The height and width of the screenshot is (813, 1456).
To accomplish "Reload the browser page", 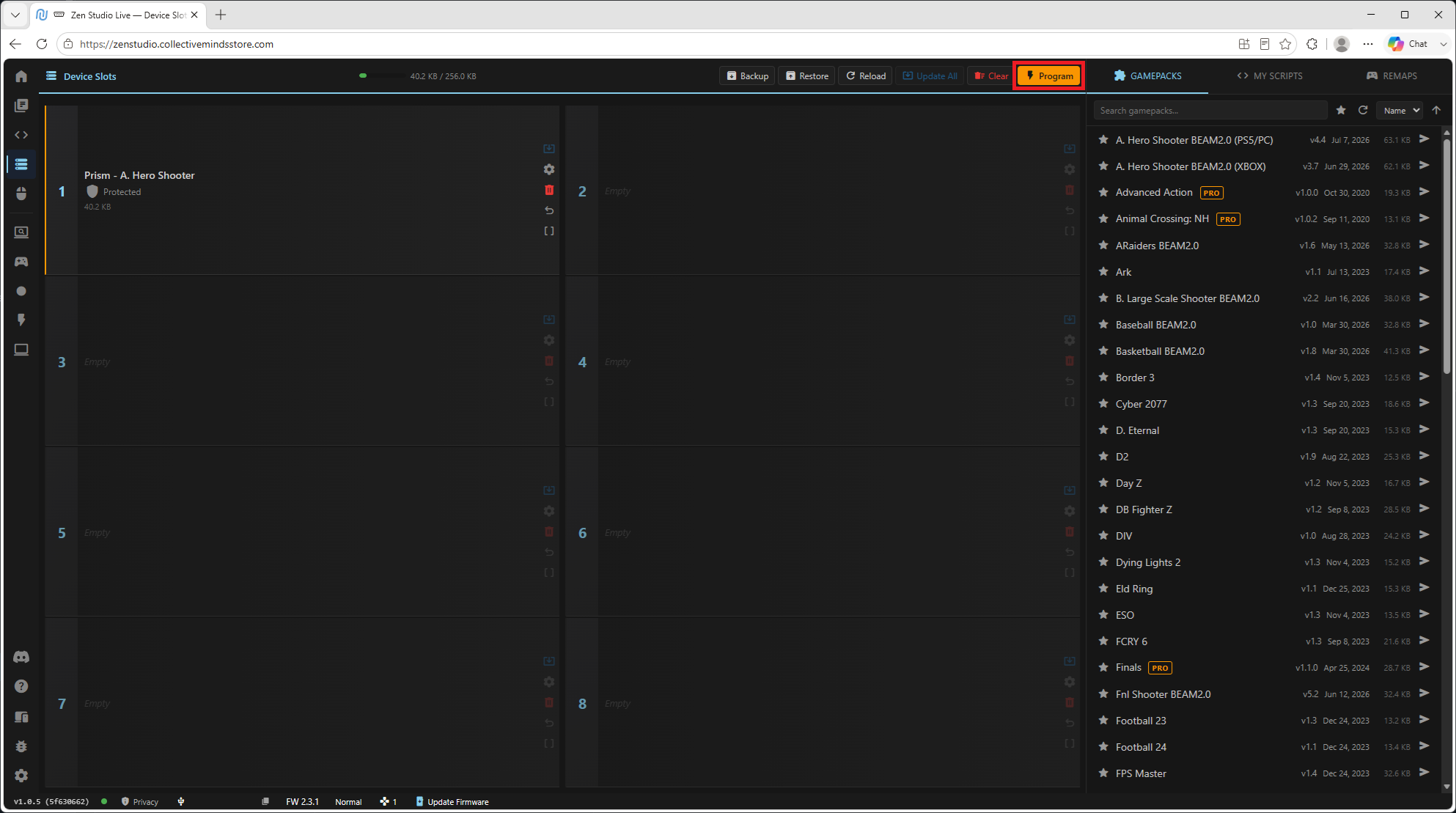I will pyautogui.click(x=42, y=44).
